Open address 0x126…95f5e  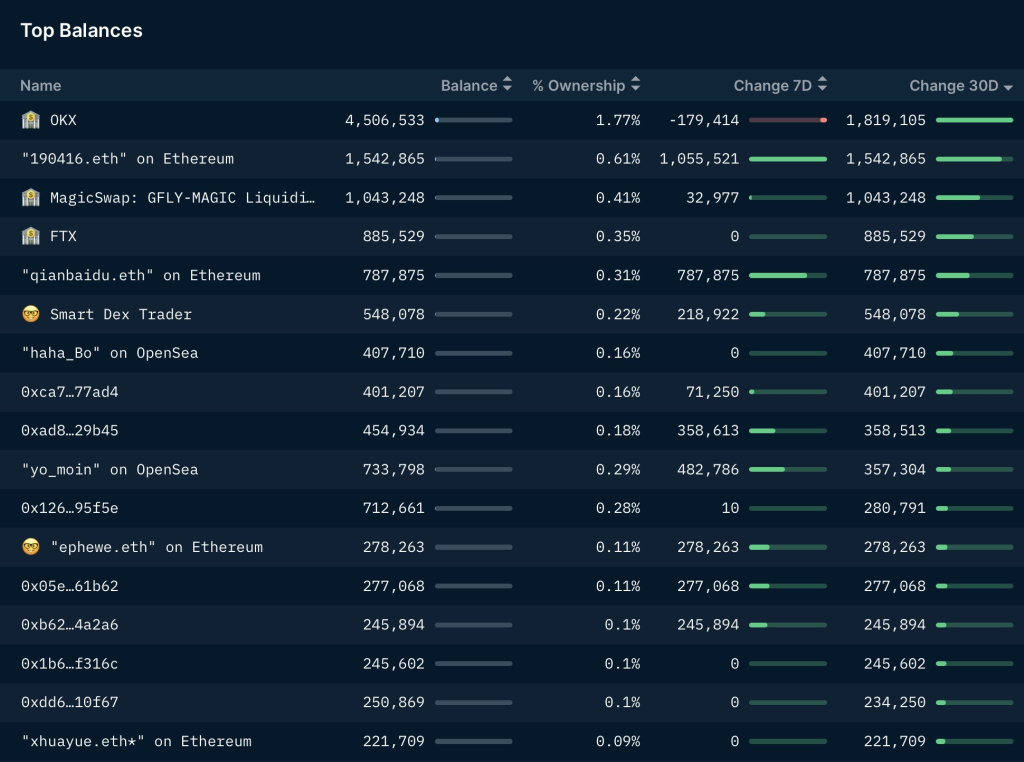(x=70, y=508)
